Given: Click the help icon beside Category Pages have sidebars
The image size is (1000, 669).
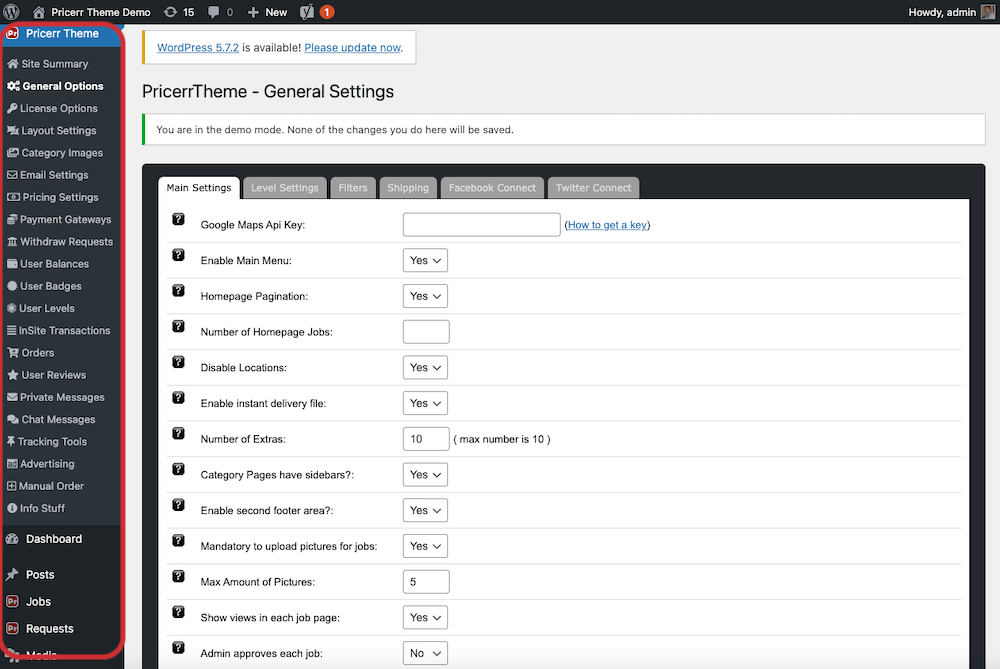Looking at the screenshot, I should click(x=179, y=469).
